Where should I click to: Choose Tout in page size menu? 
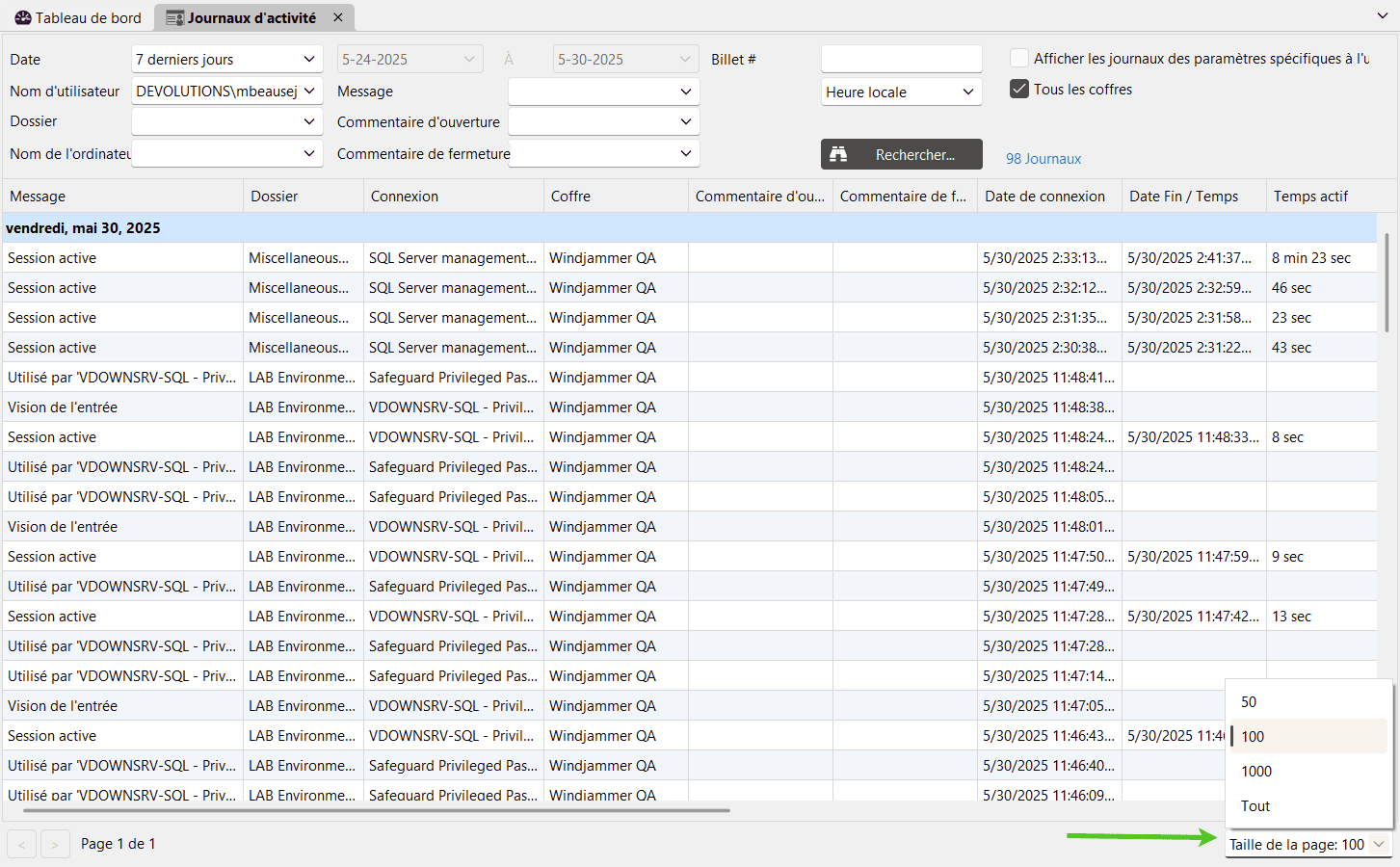pos(1255,805)
